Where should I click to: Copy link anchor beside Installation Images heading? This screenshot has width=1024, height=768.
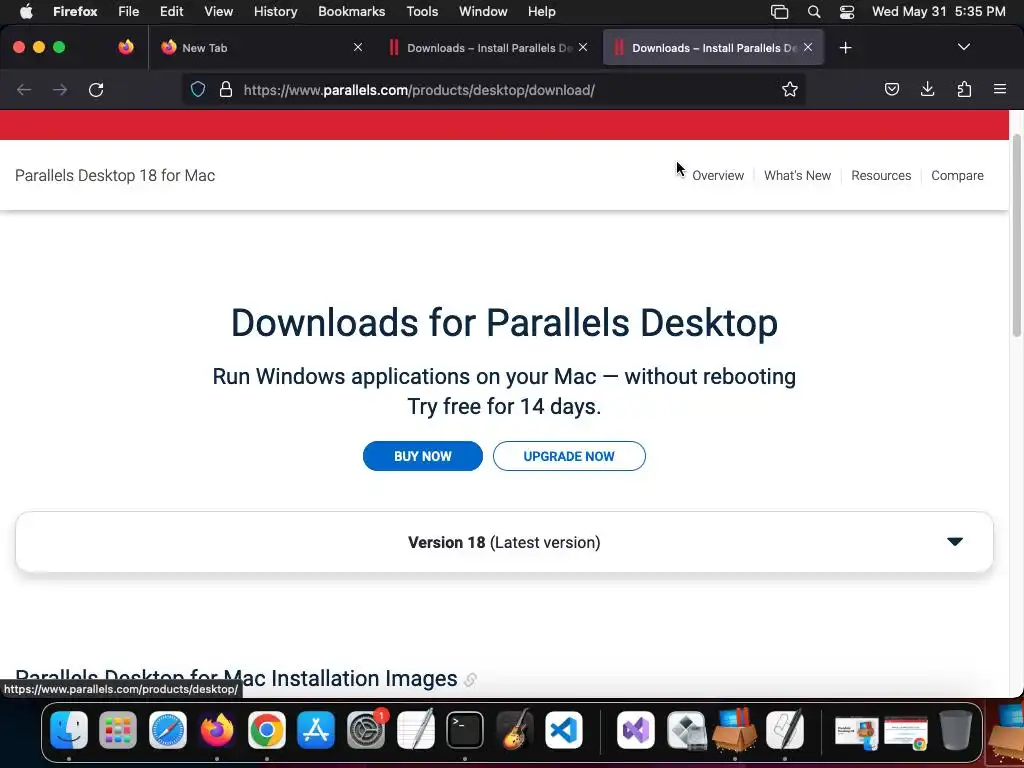[470, 680]
